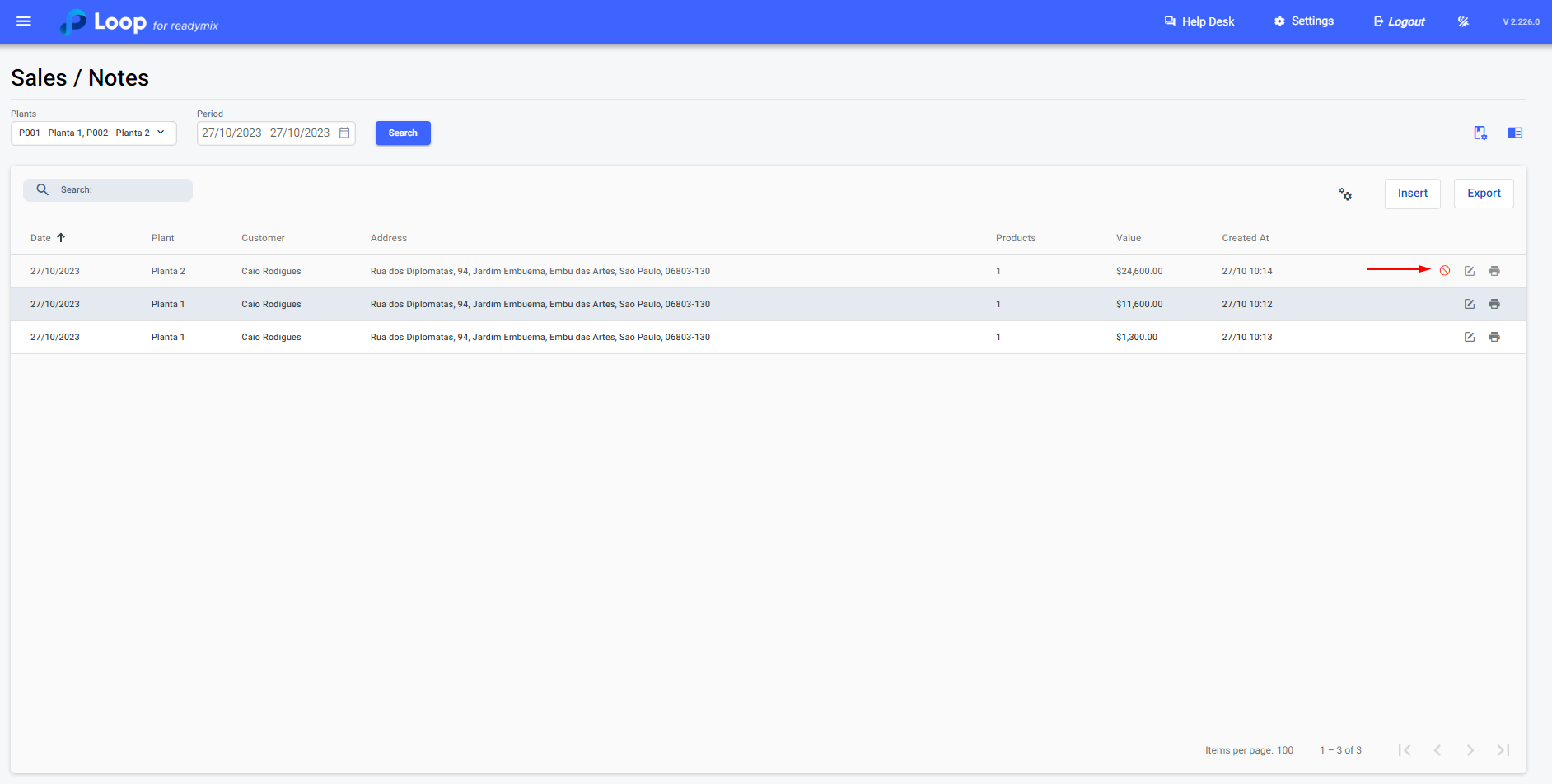Viewport: 1552px width, 784px height.
Task: Open the hamburger navigation menu
Action: [x=24, y=21]
